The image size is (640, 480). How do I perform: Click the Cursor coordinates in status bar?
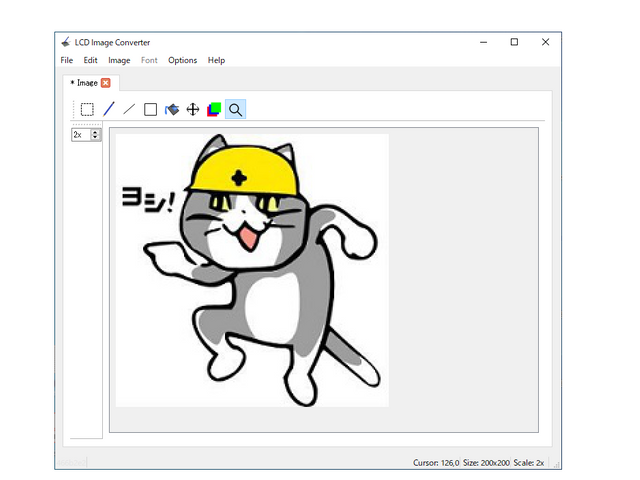(x=436, y=463)
